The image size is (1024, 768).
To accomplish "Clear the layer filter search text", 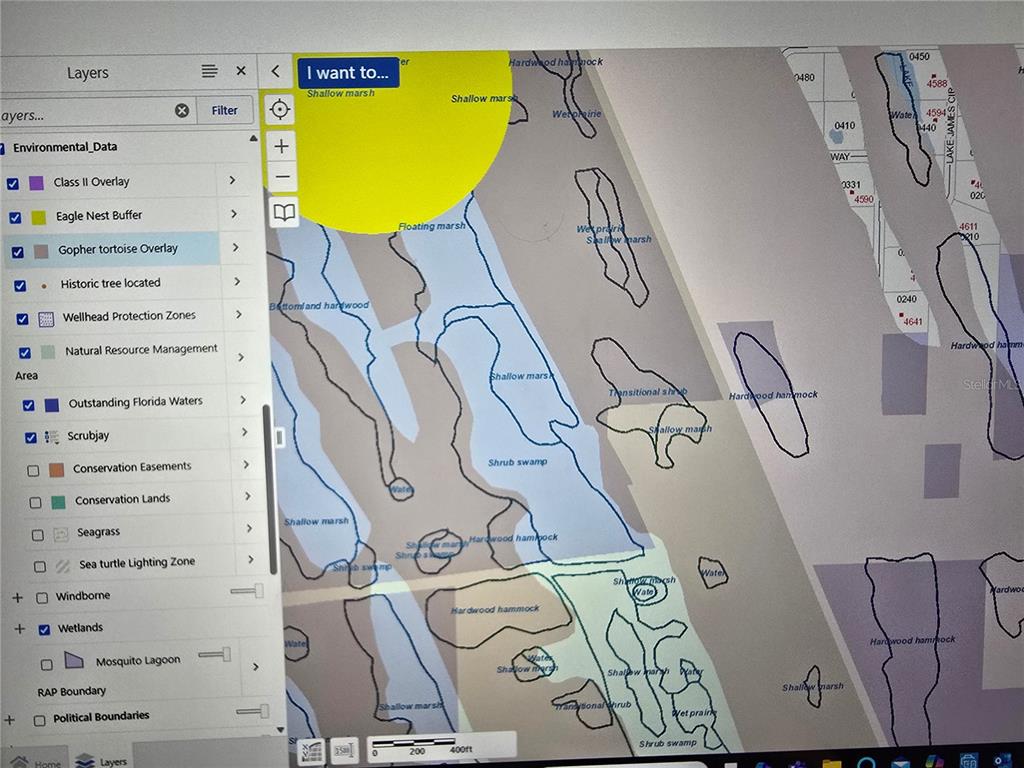I will [182, 111].
